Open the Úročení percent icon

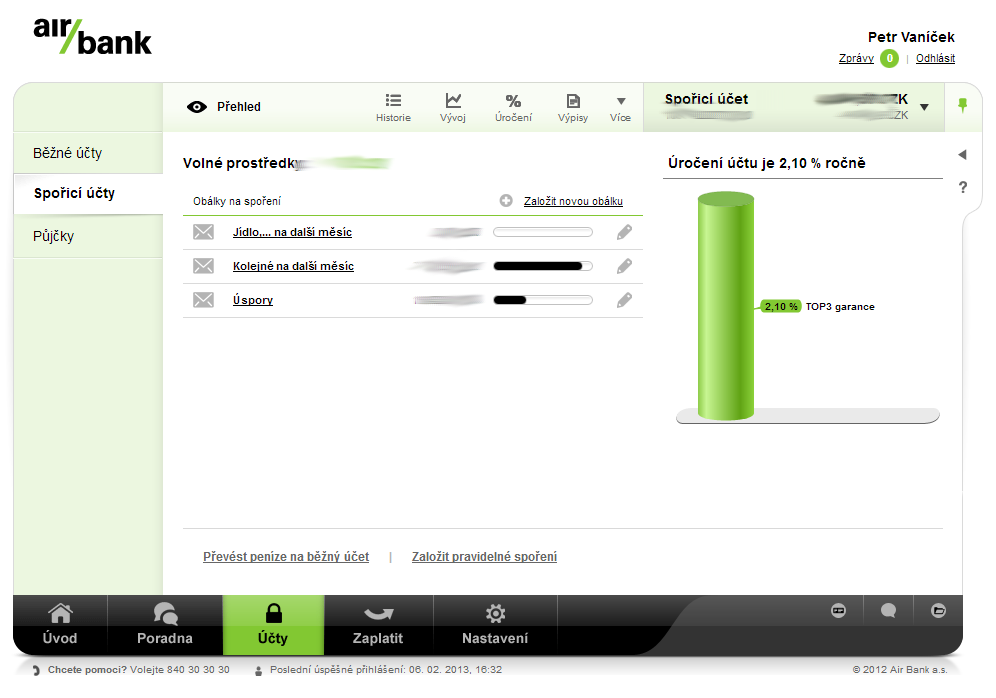(513, 101)
